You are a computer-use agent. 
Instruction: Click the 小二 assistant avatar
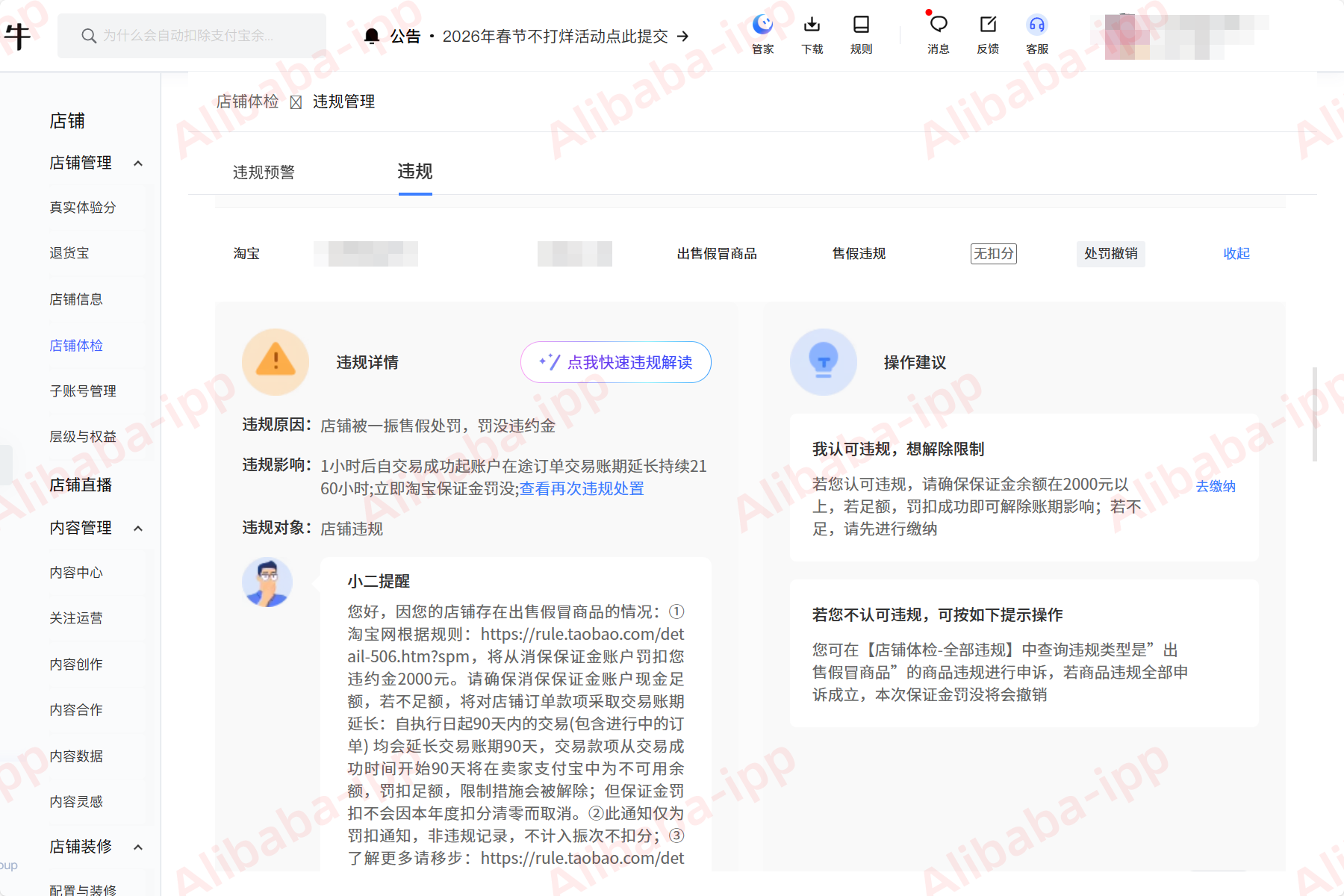coord(267,582)
